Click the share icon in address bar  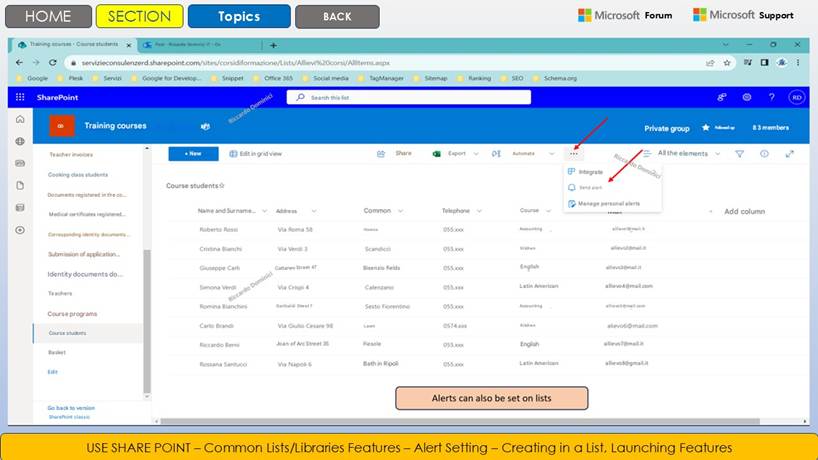[710, 63]
